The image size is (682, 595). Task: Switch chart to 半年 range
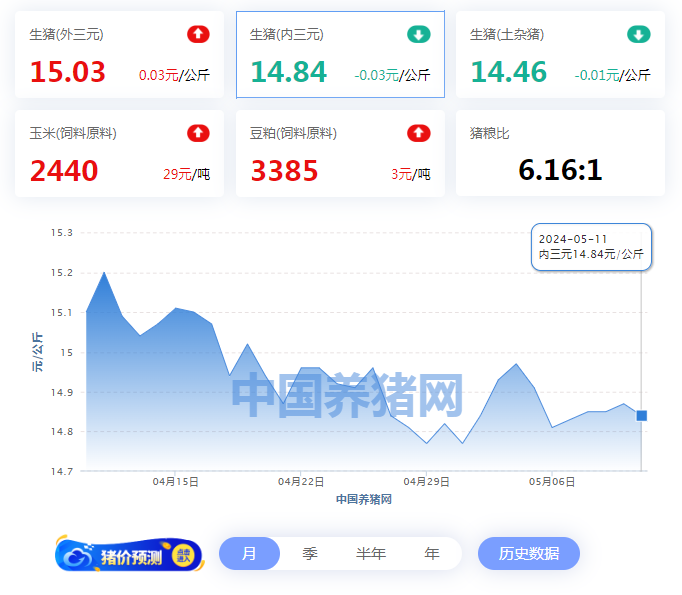[371, 553]
